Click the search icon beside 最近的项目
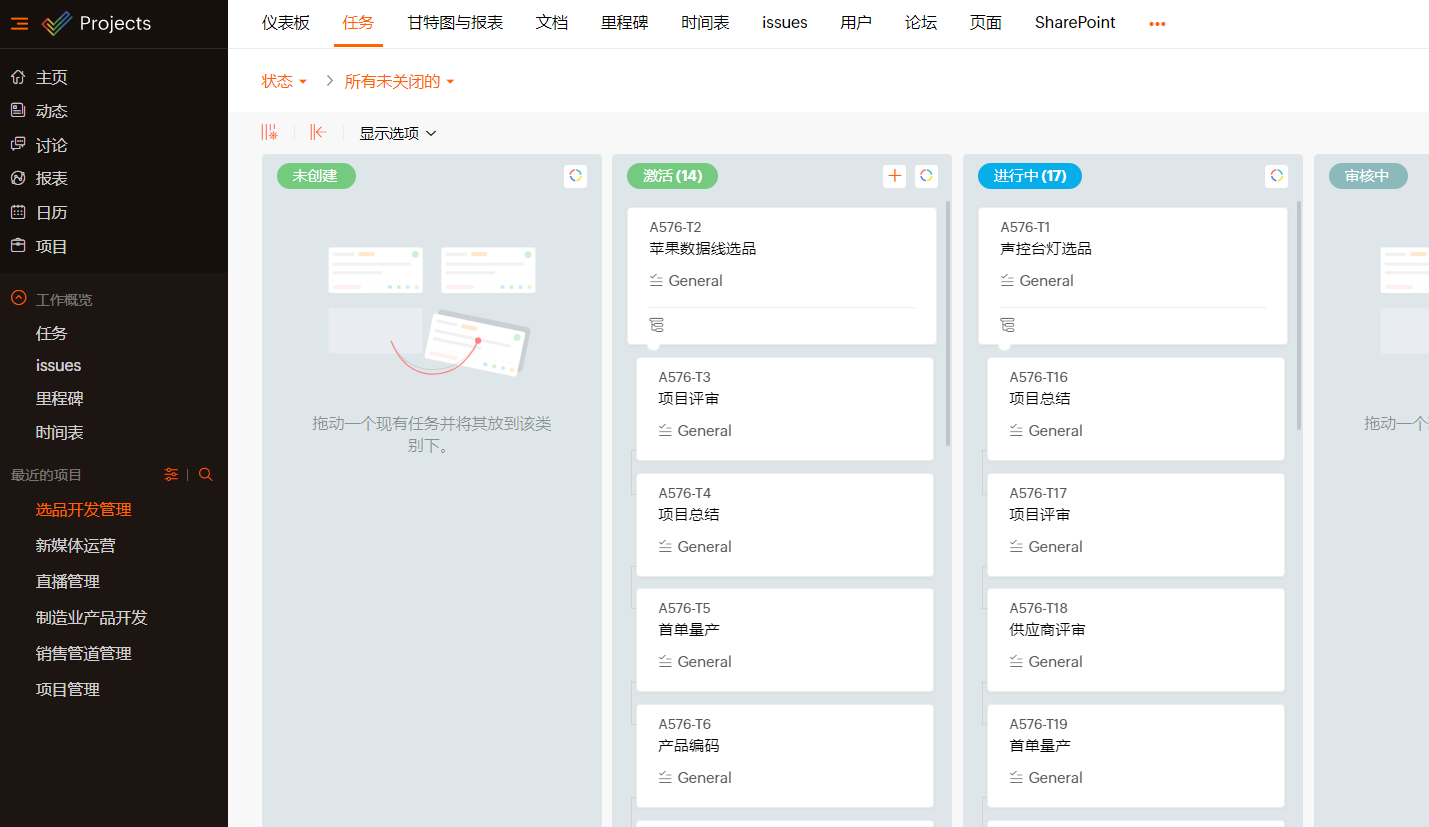 click(206, 475)
